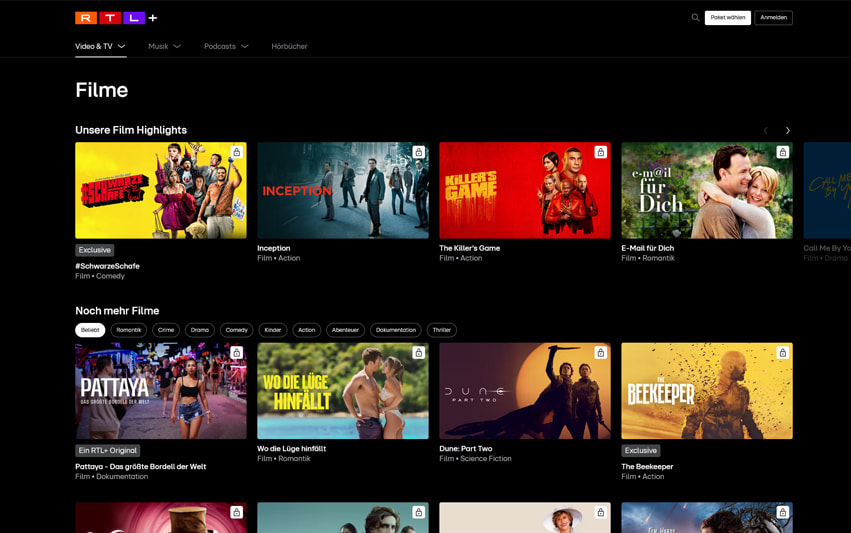Click the lock icon on The Beekeeper
This screenshot has width=851, height=533.
783,353
